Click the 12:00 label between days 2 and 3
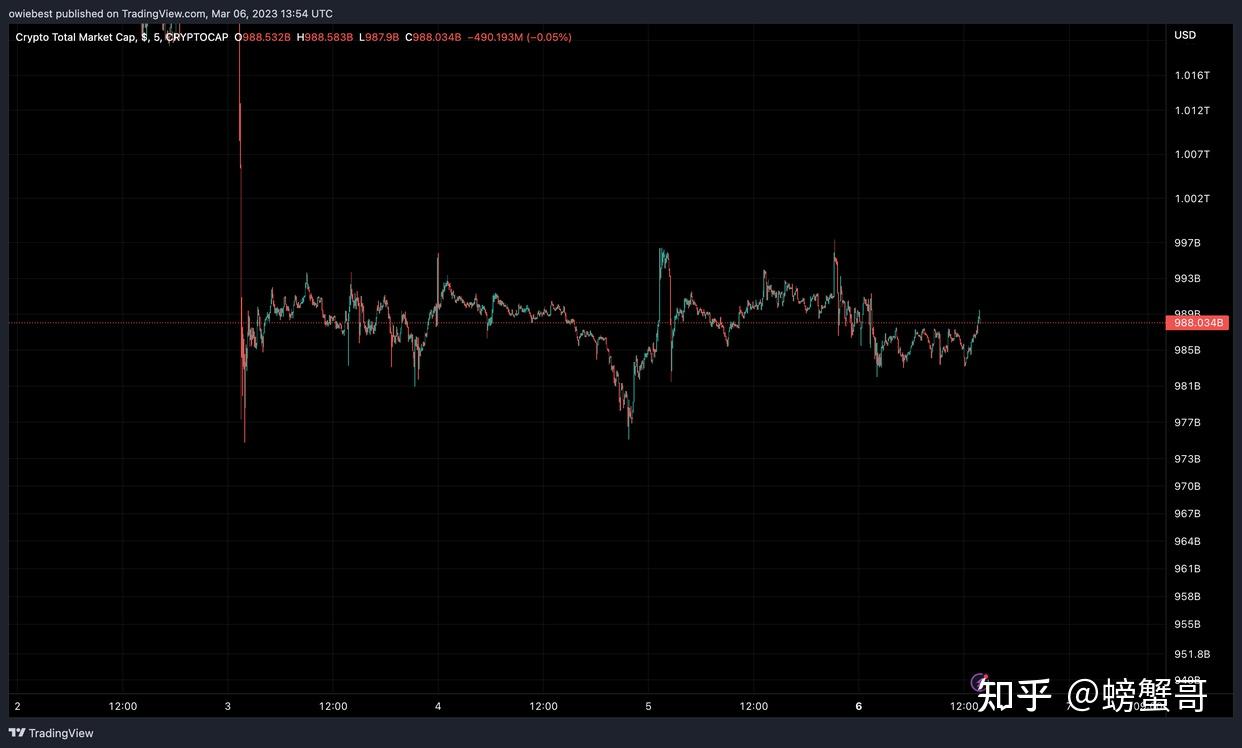 (x=123, y=706)
